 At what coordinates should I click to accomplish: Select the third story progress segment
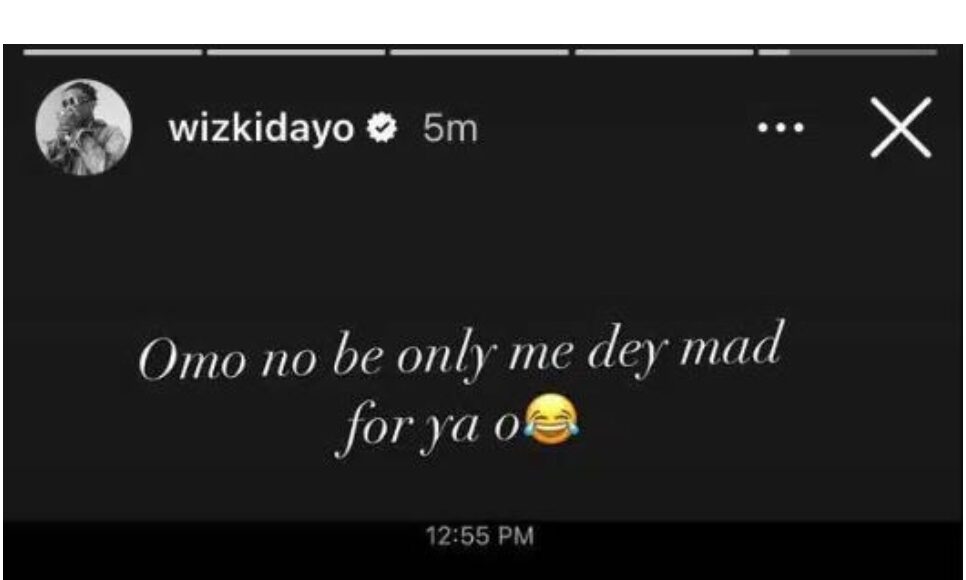click(x=479, y=51)
